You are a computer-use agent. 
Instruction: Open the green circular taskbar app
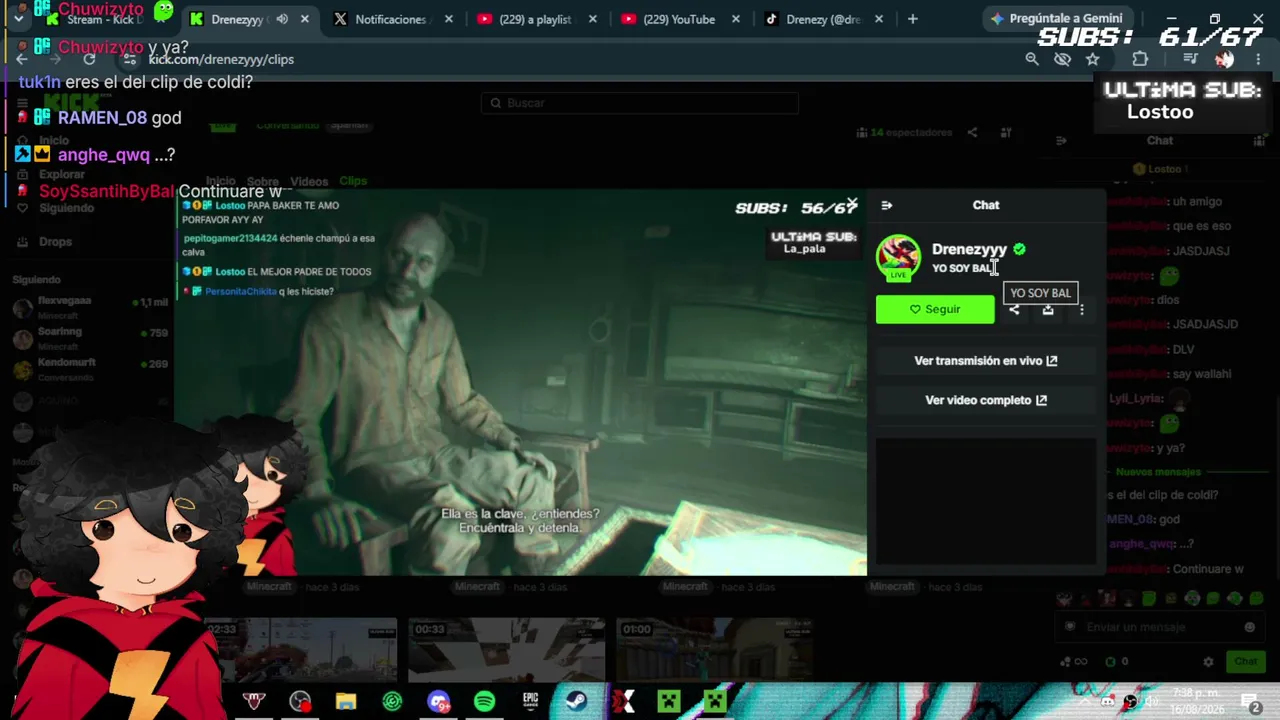click(x=392, y=702)
